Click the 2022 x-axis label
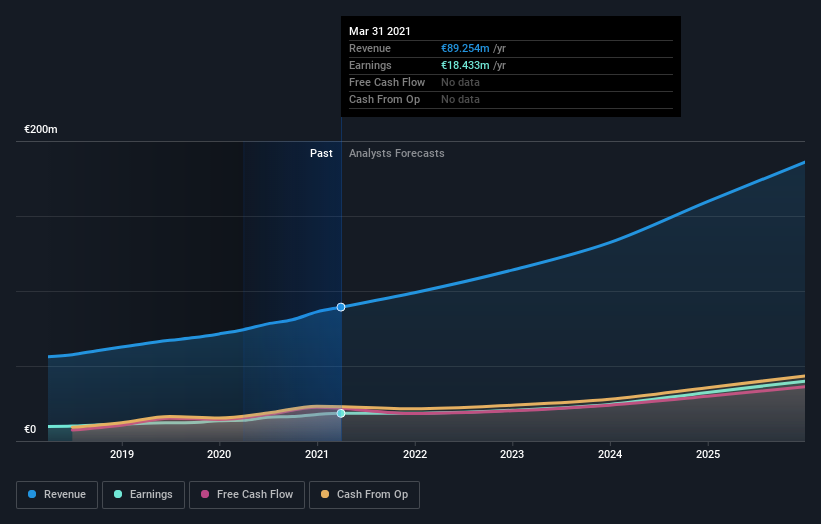 (415, 454)
